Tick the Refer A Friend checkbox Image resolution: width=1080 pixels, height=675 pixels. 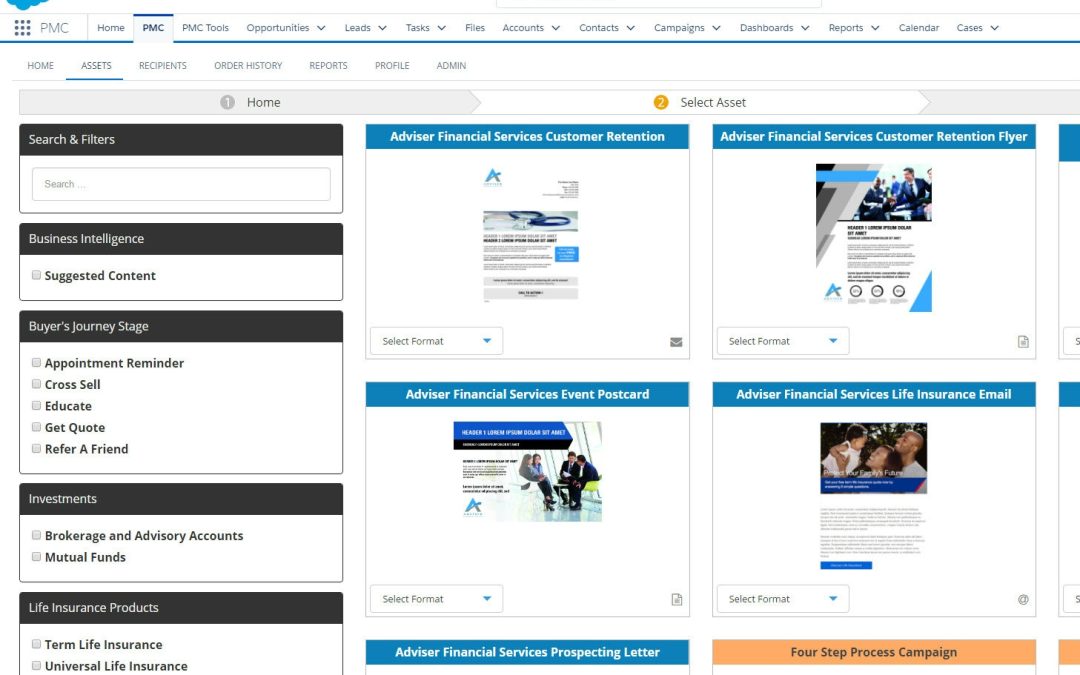(x=36, y=448)
